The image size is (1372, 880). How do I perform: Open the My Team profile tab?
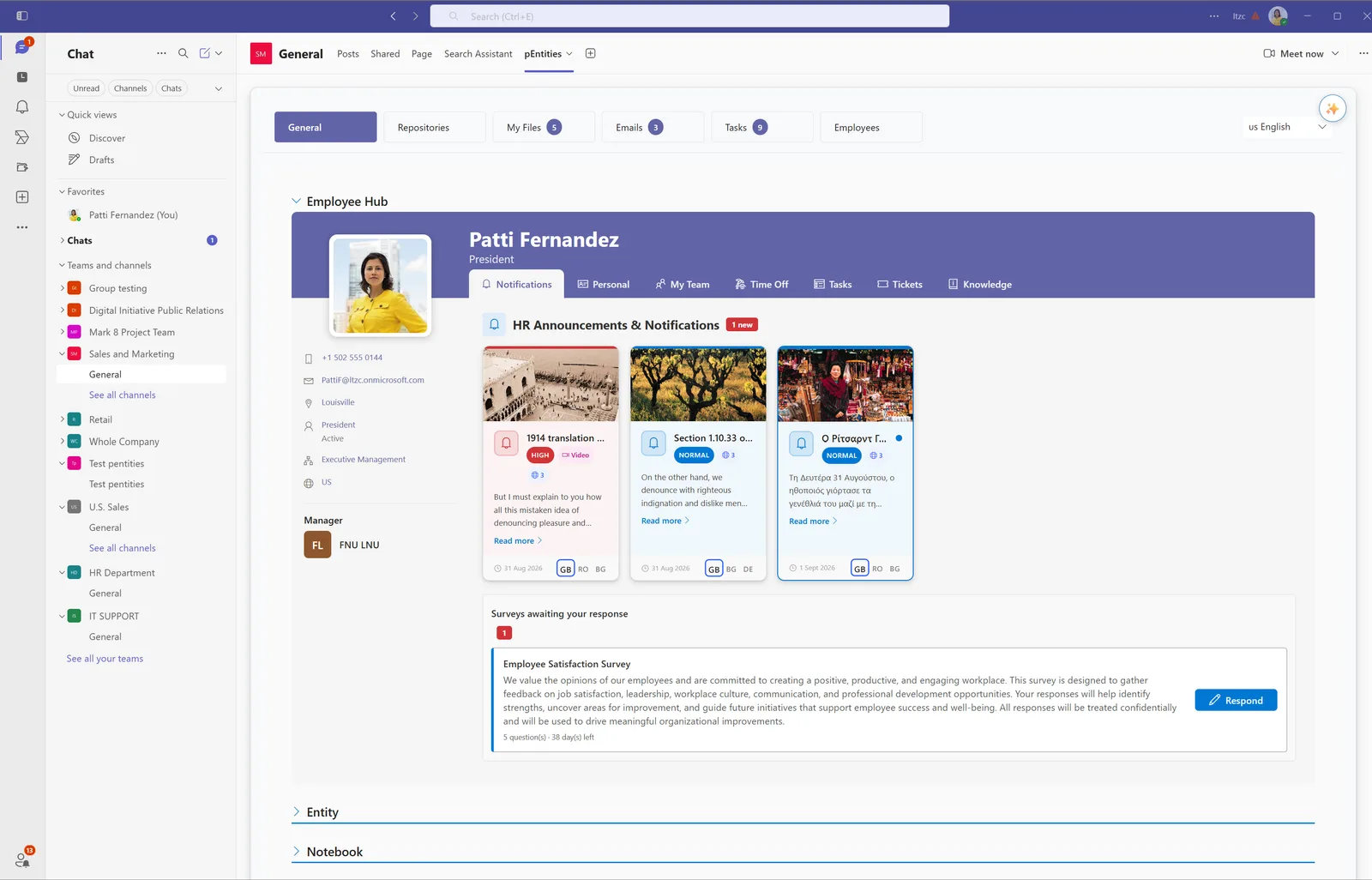click(683, 285)
